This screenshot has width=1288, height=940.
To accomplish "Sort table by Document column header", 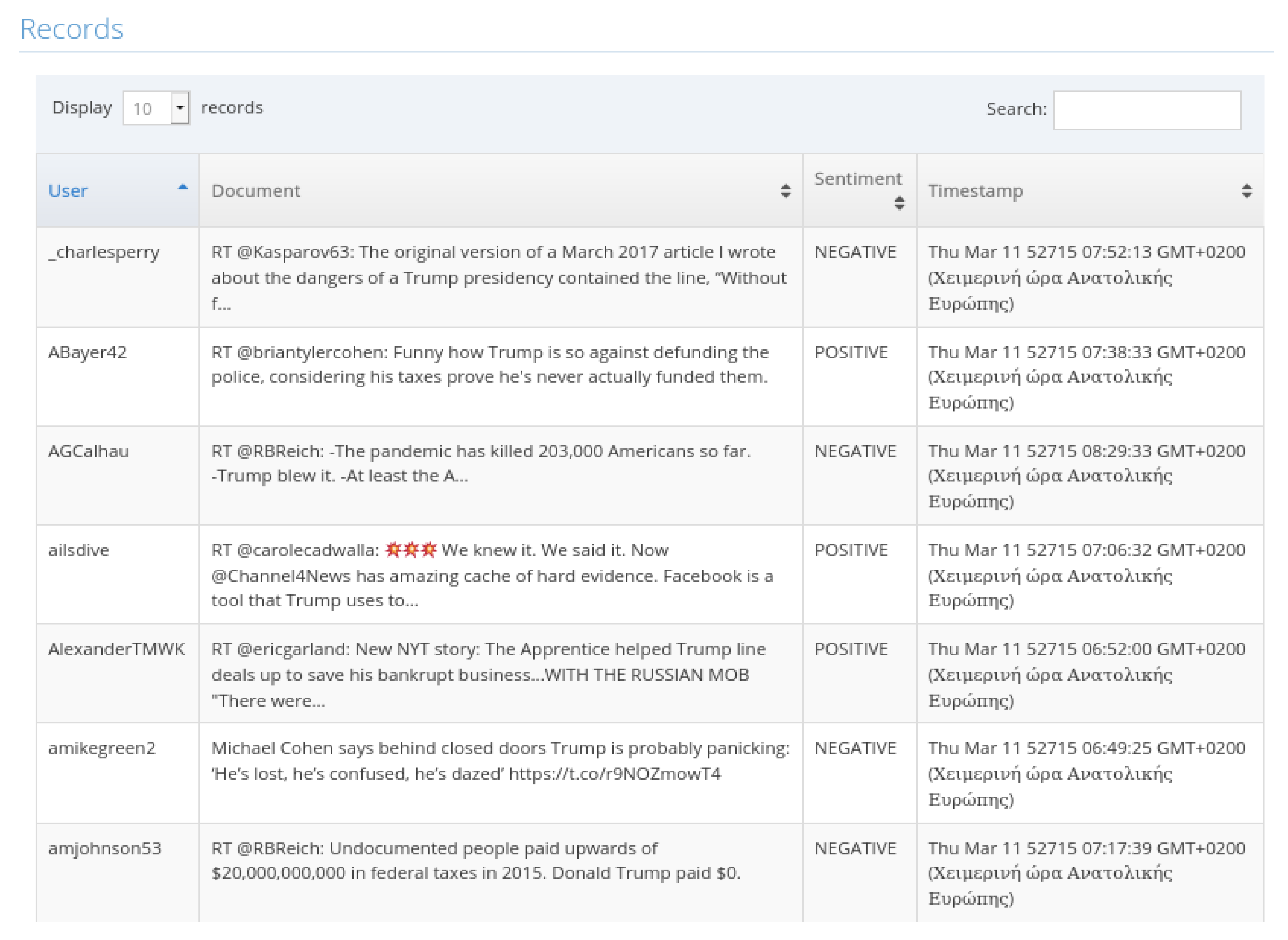I will 501,191.
